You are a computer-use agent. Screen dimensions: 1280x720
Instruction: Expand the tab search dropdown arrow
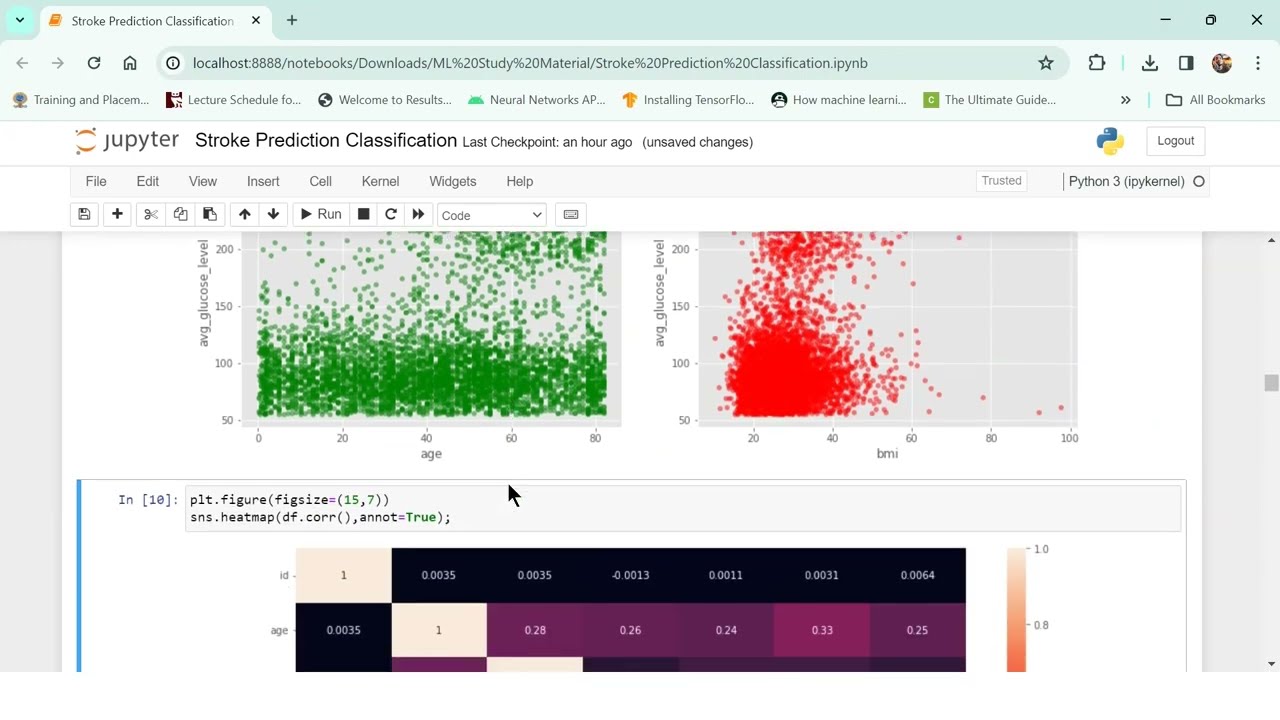[20, 20]
